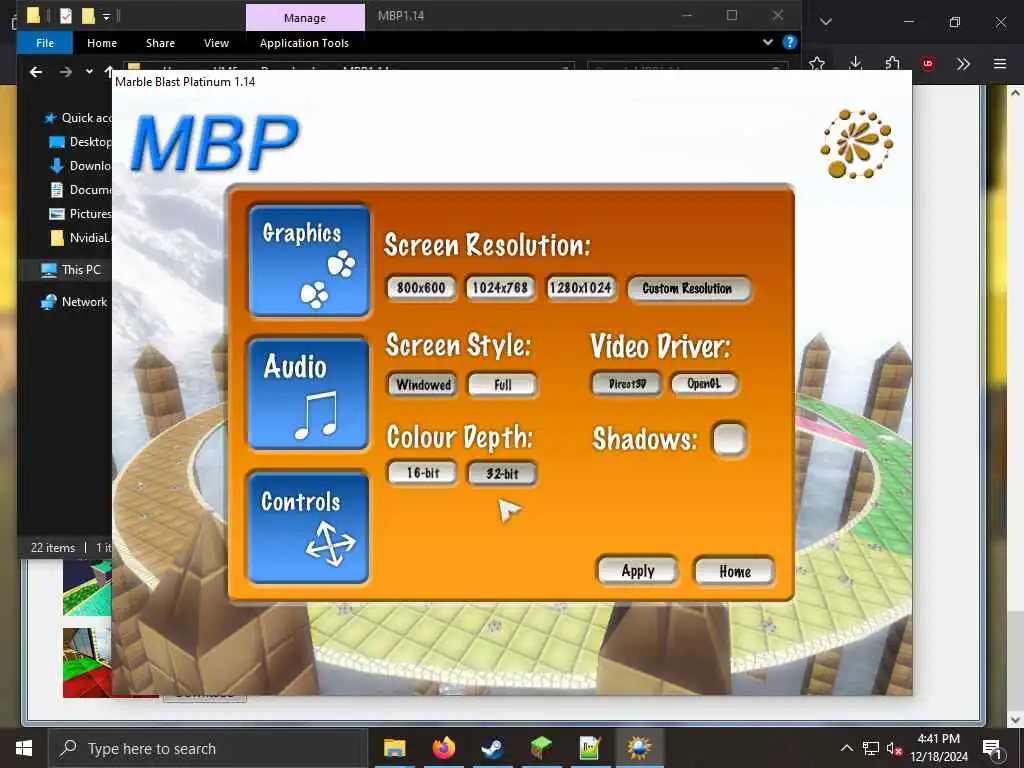Screen dimensions: 1024x768
Task: Open the browser list-all-tabs chevron
Action: tap(825, 22)
